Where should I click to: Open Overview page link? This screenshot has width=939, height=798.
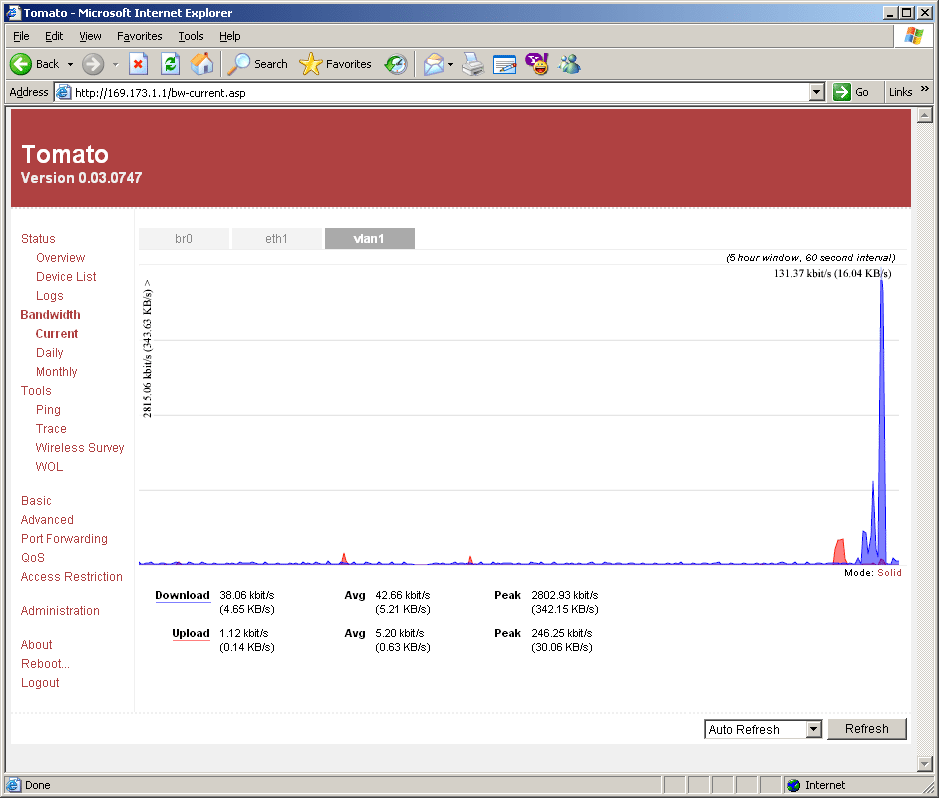point(60,257)
